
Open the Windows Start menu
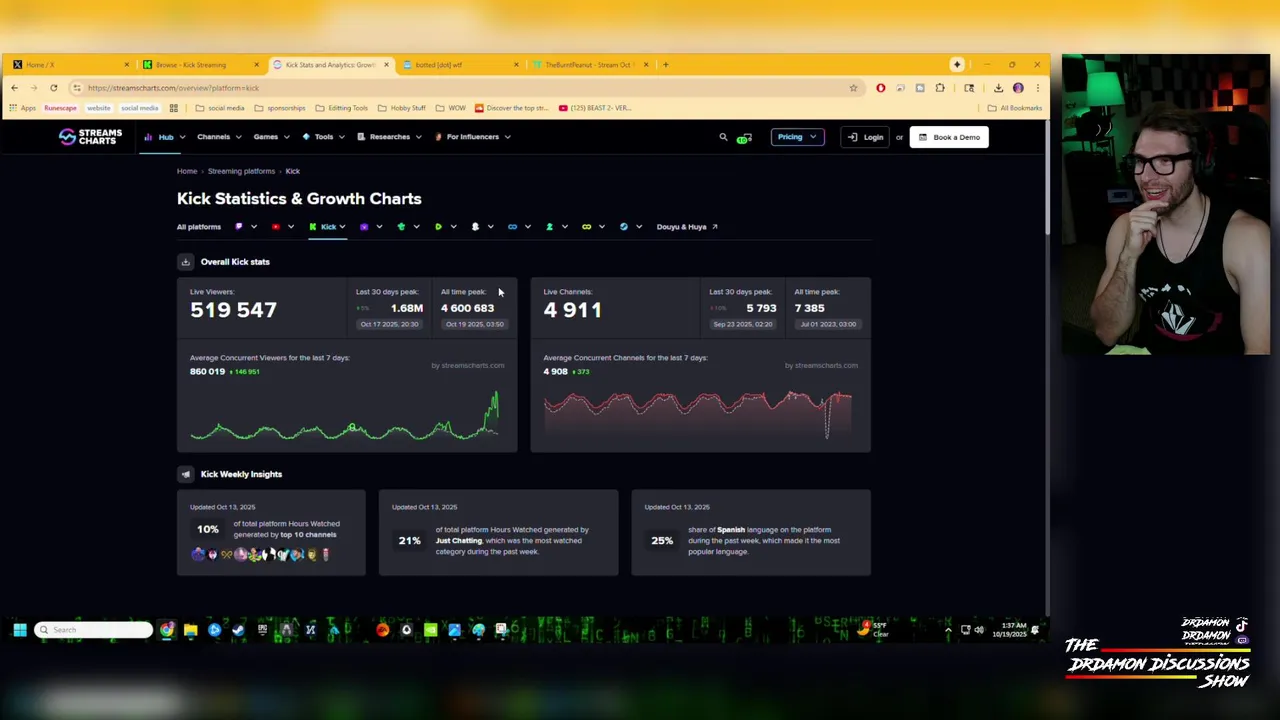pos(19,630)
